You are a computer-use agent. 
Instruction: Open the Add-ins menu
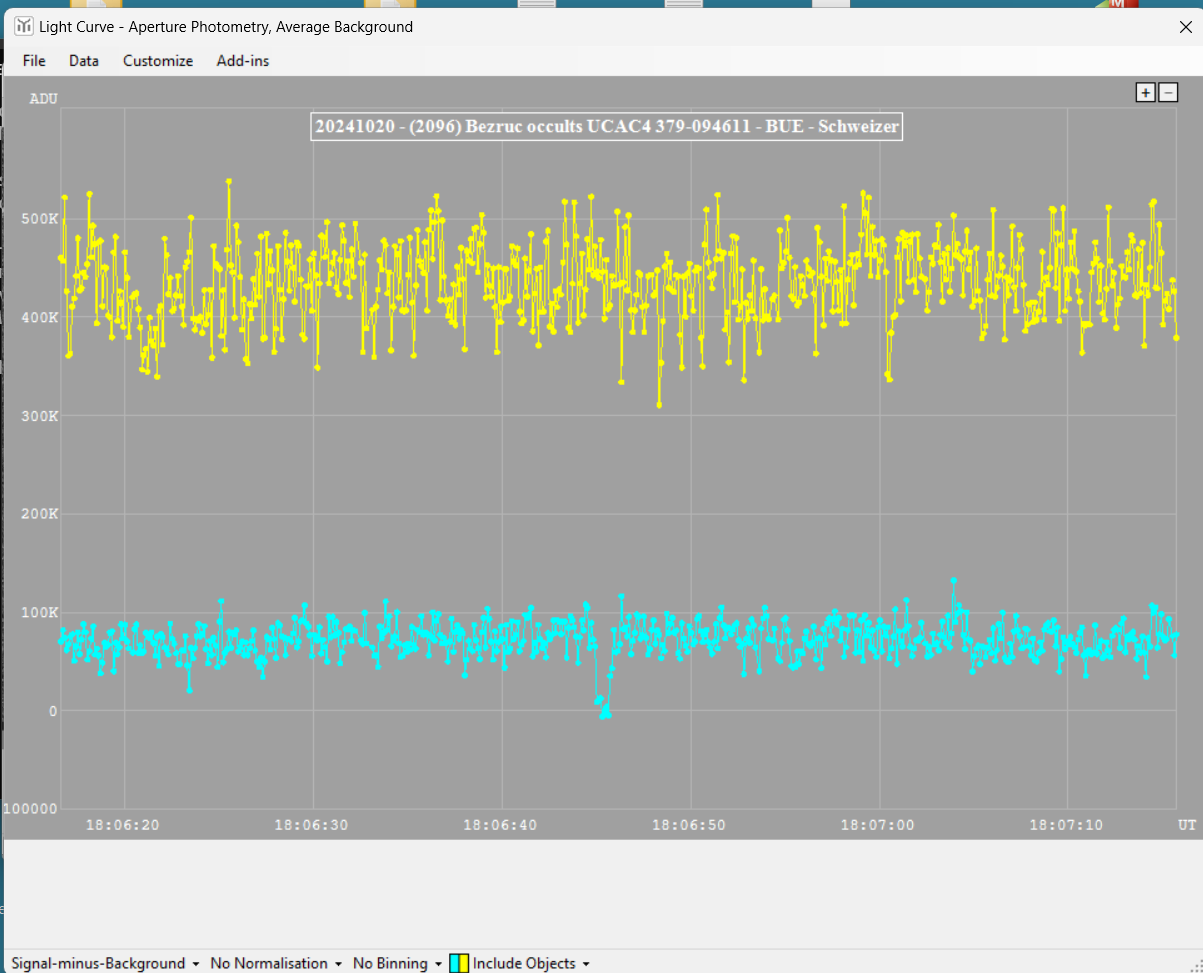[243, 60]
